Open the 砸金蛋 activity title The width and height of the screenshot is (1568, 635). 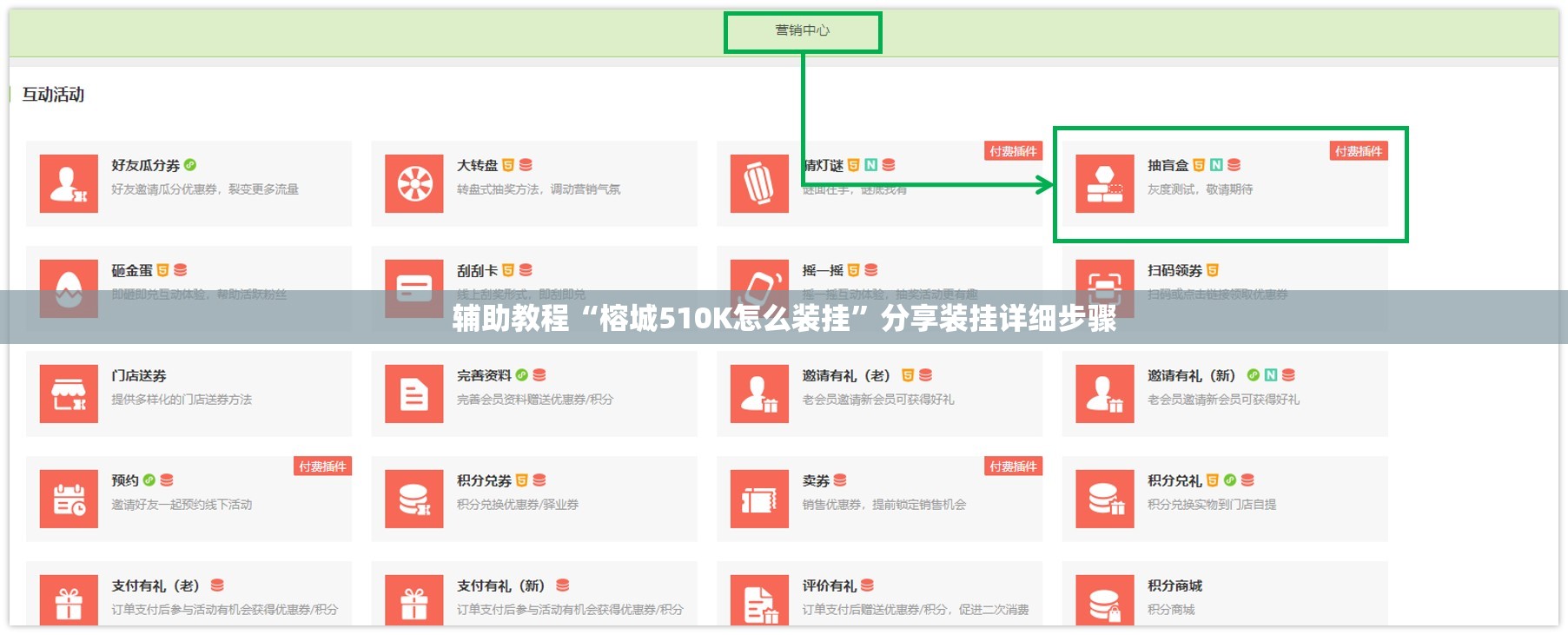pyautogui.click(x=132, y=270)
